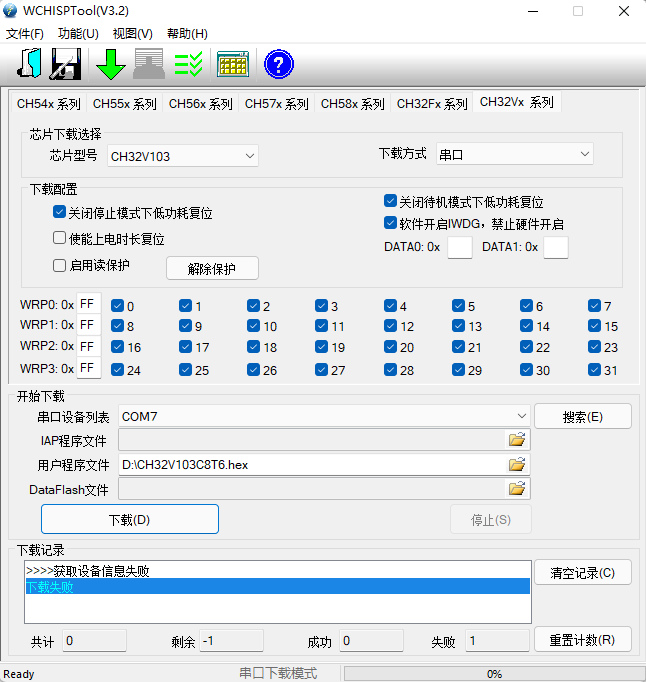Click the Ready status bar text
646x682 pixels.
19,674
